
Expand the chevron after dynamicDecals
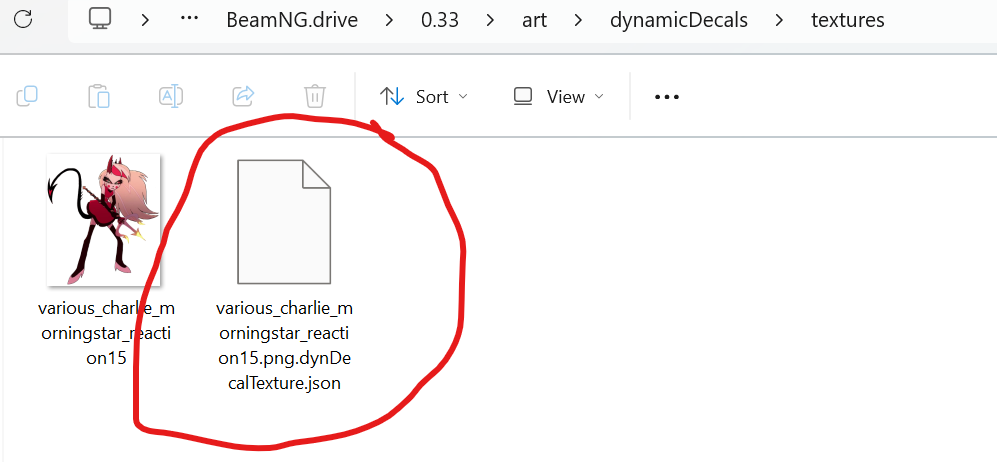coord(780,20)
